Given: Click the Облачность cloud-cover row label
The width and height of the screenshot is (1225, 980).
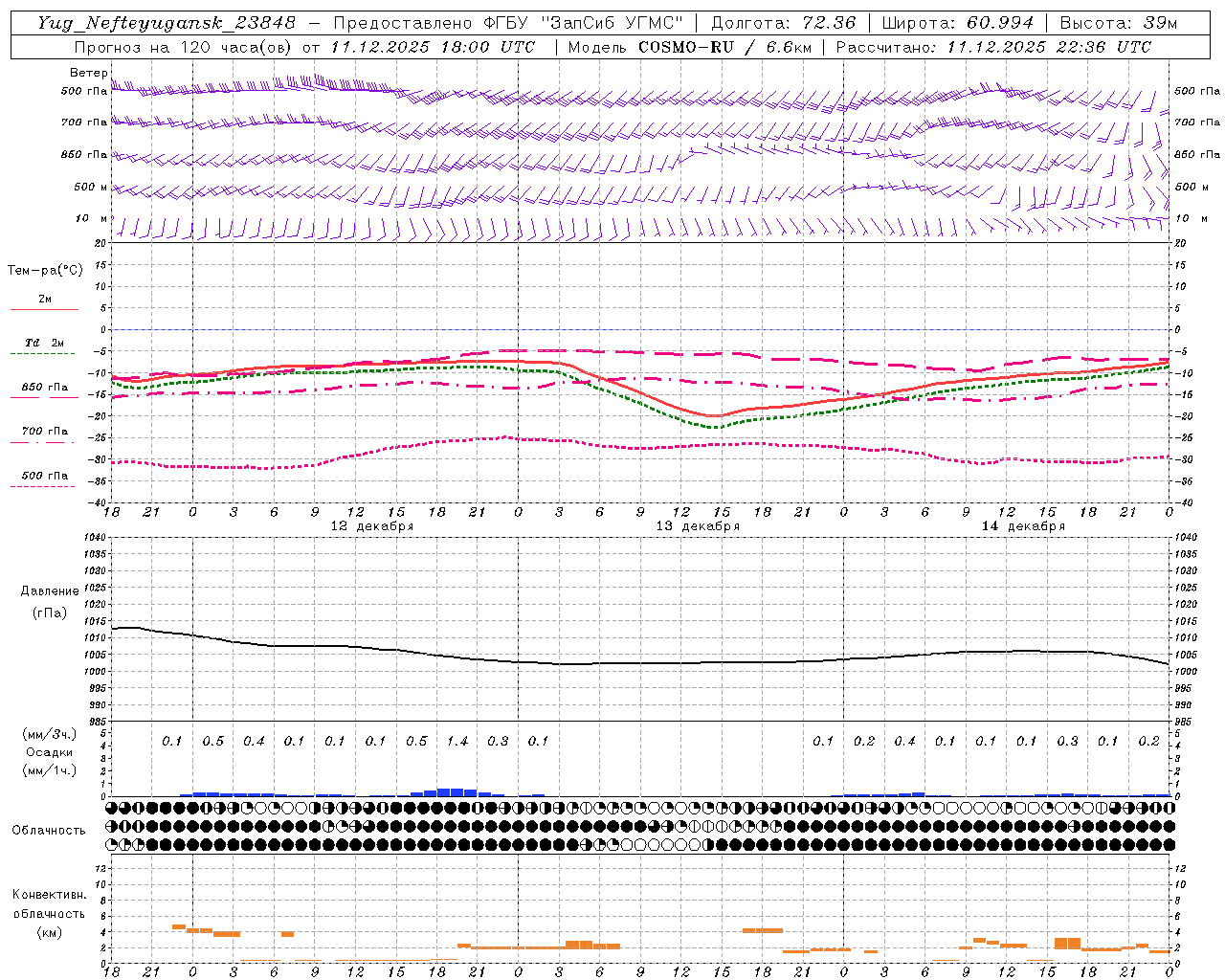Looking at the screenshot, I should [x=49, y=830].
